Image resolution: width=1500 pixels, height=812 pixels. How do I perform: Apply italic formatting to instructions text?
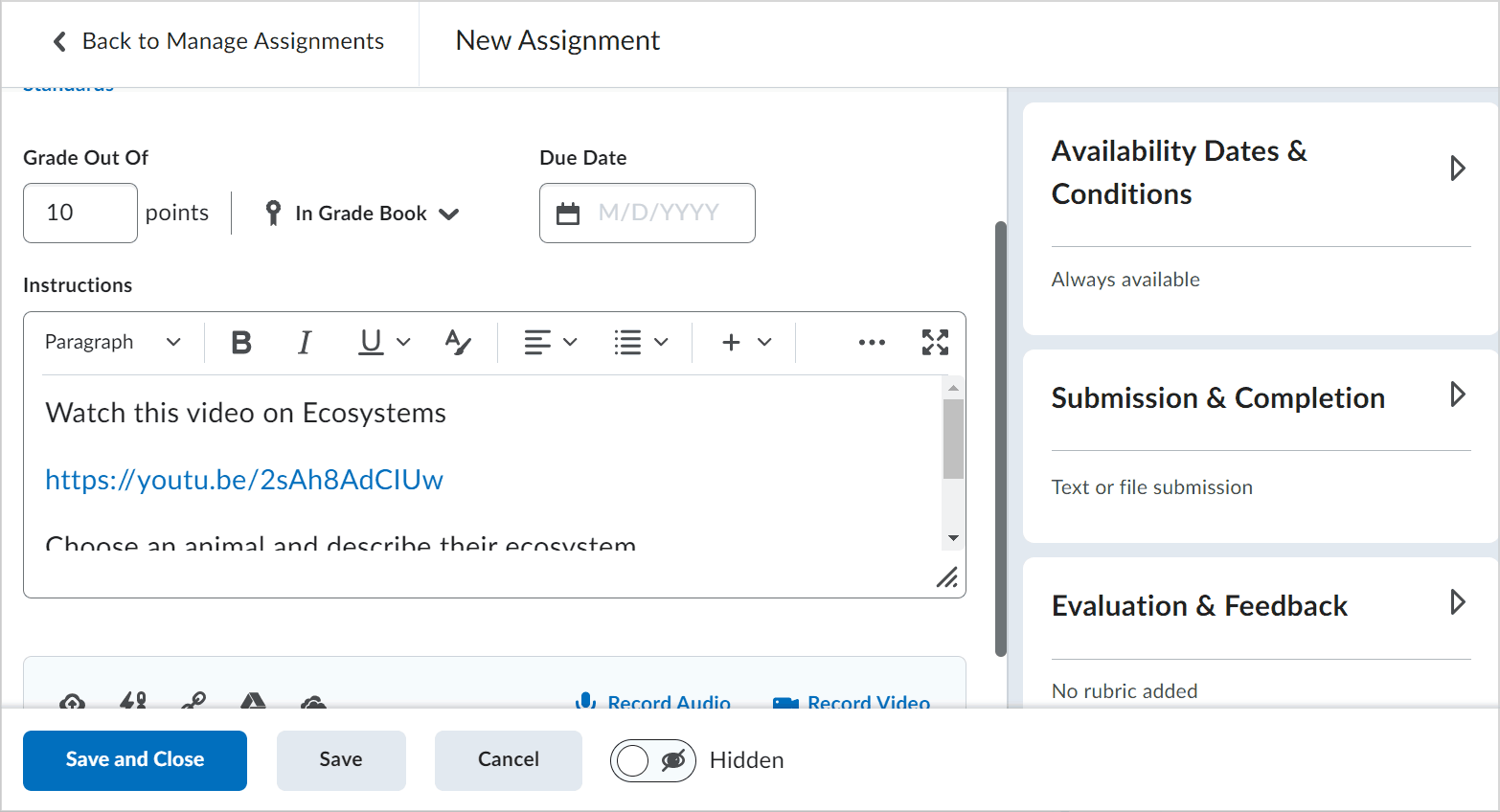tap(304, 342)
